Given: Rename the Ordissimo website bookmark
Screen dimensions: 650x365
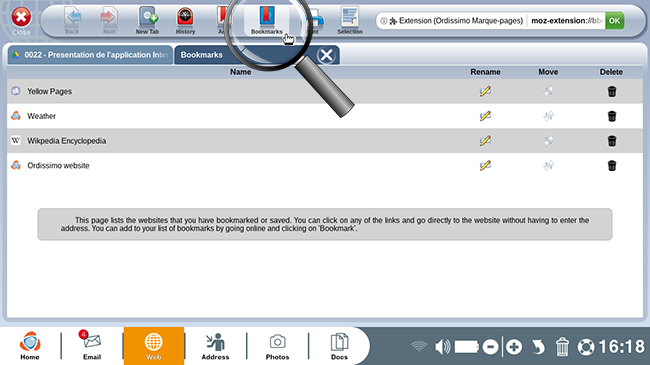Looking at the screenshot, I should 485,165.
